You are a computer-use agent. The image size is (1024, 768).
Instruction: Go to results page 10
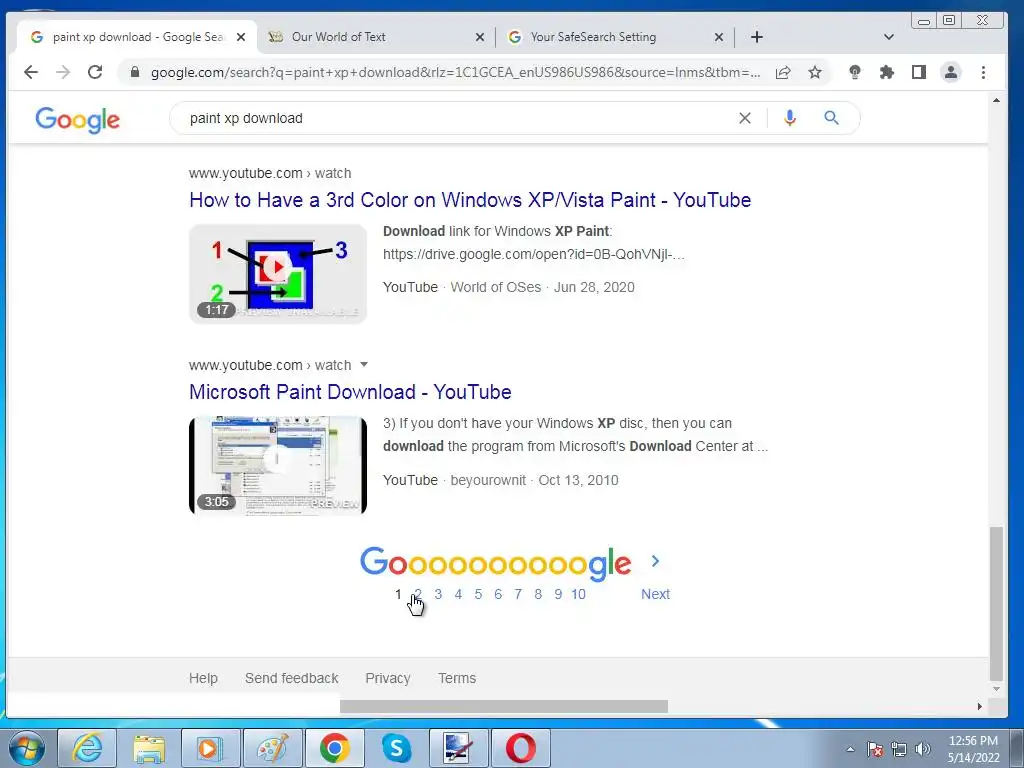point(578,594)
